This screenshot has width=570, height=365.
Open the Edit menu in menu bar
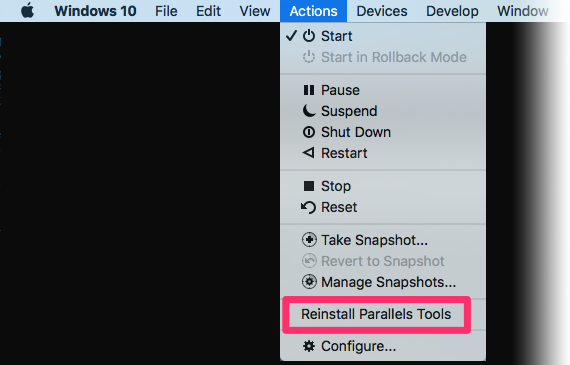click(208, 11)
